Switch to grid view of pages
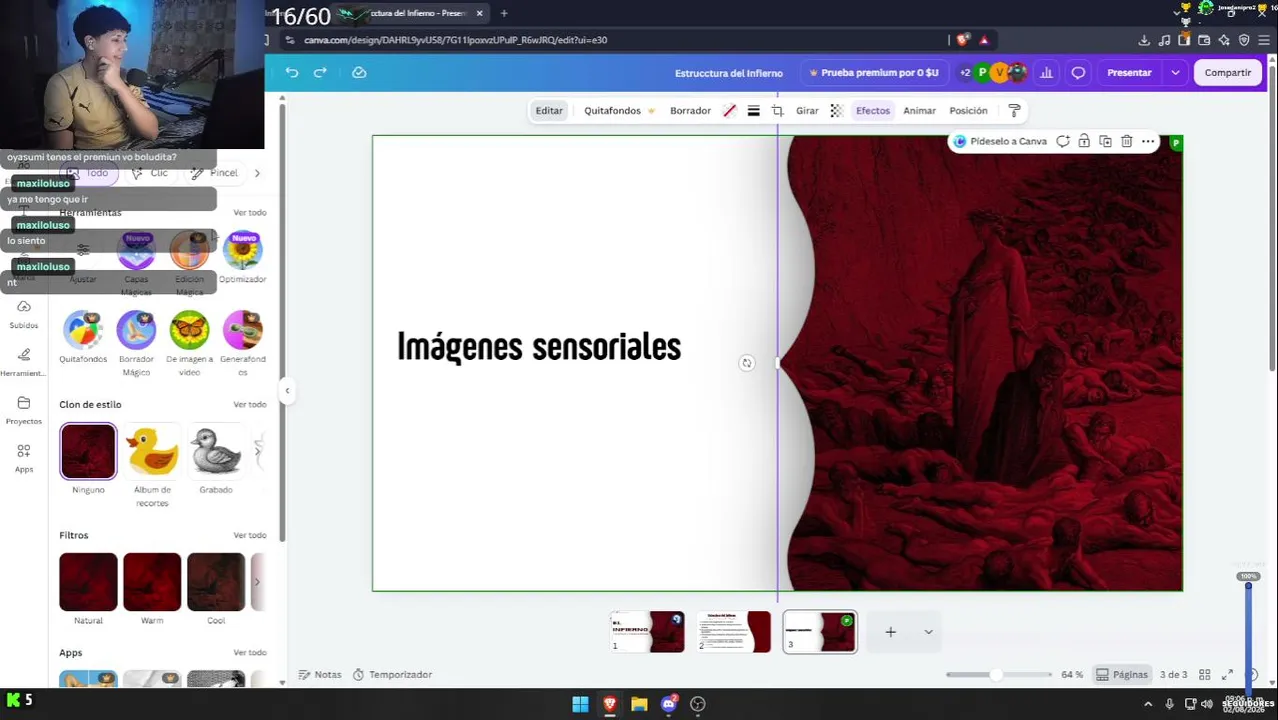Screen dimensions: 1278x720 tap(1204, 675)
